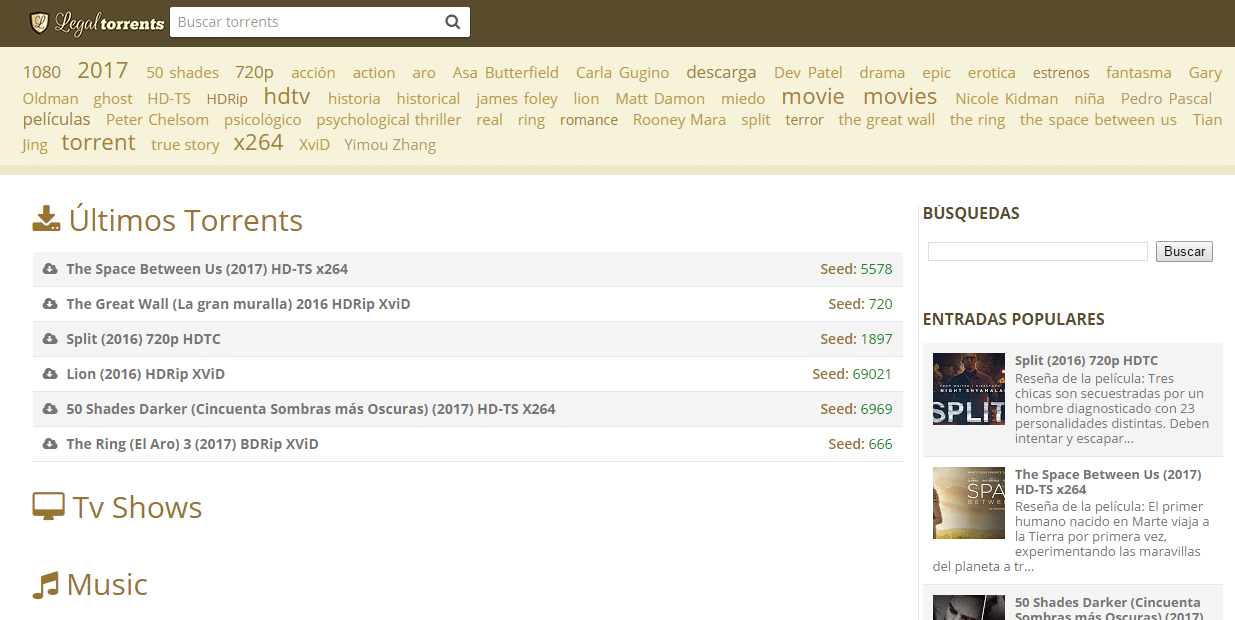Select the Matt Damon tag

point(660,99)
